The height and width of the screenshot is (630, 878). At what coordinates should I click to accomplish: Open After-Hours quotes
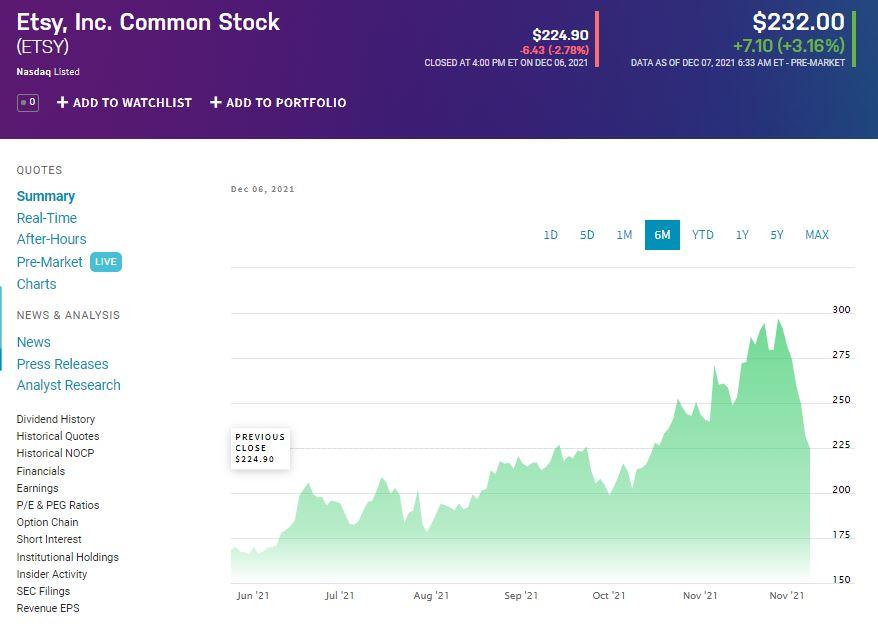52,239
